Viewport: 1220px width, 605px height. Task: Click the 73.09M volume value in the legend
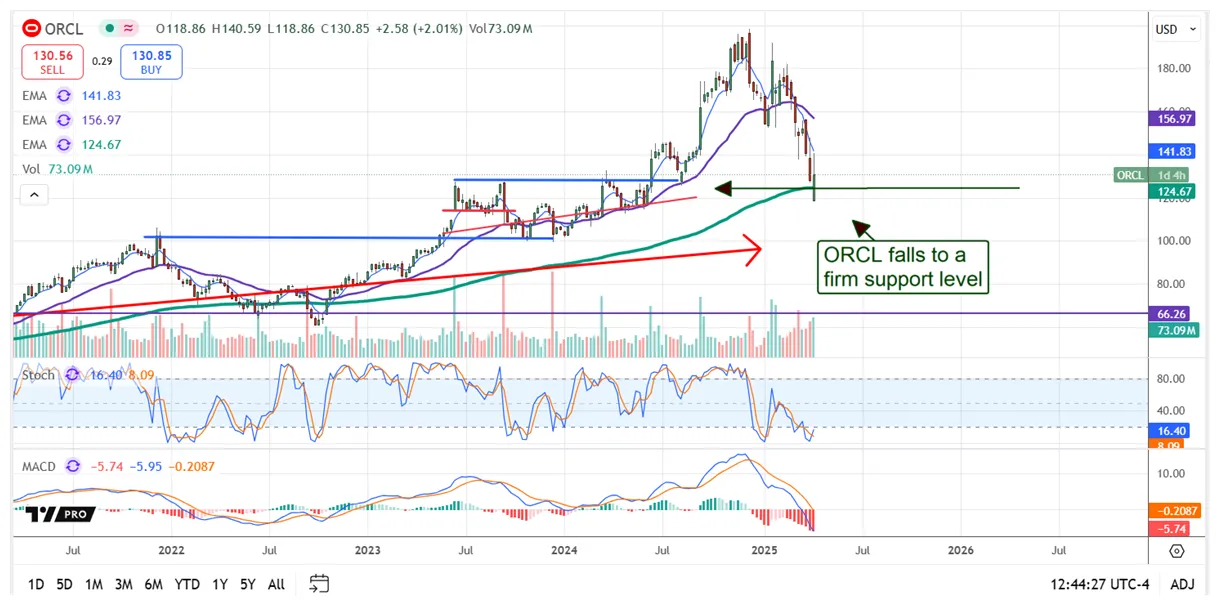68,168
